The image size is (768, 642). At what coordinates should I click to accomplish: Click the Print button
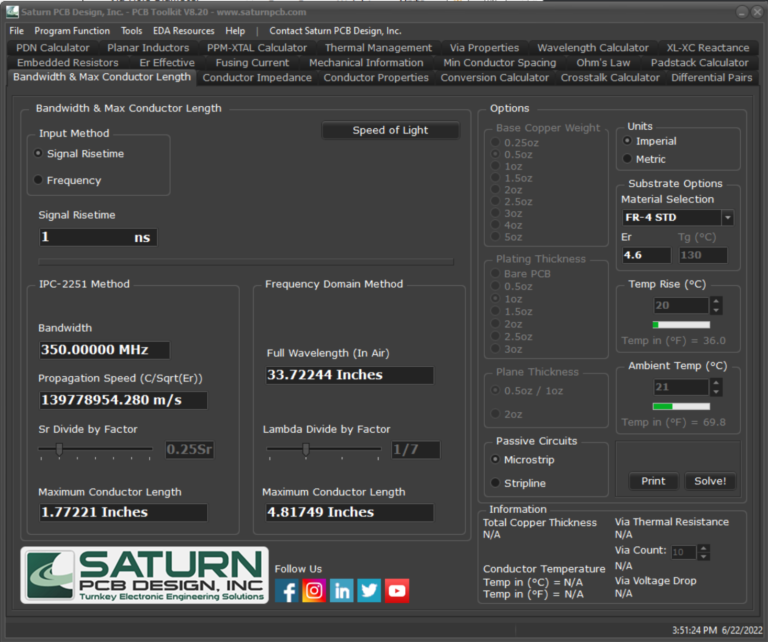tap(653, 481)
